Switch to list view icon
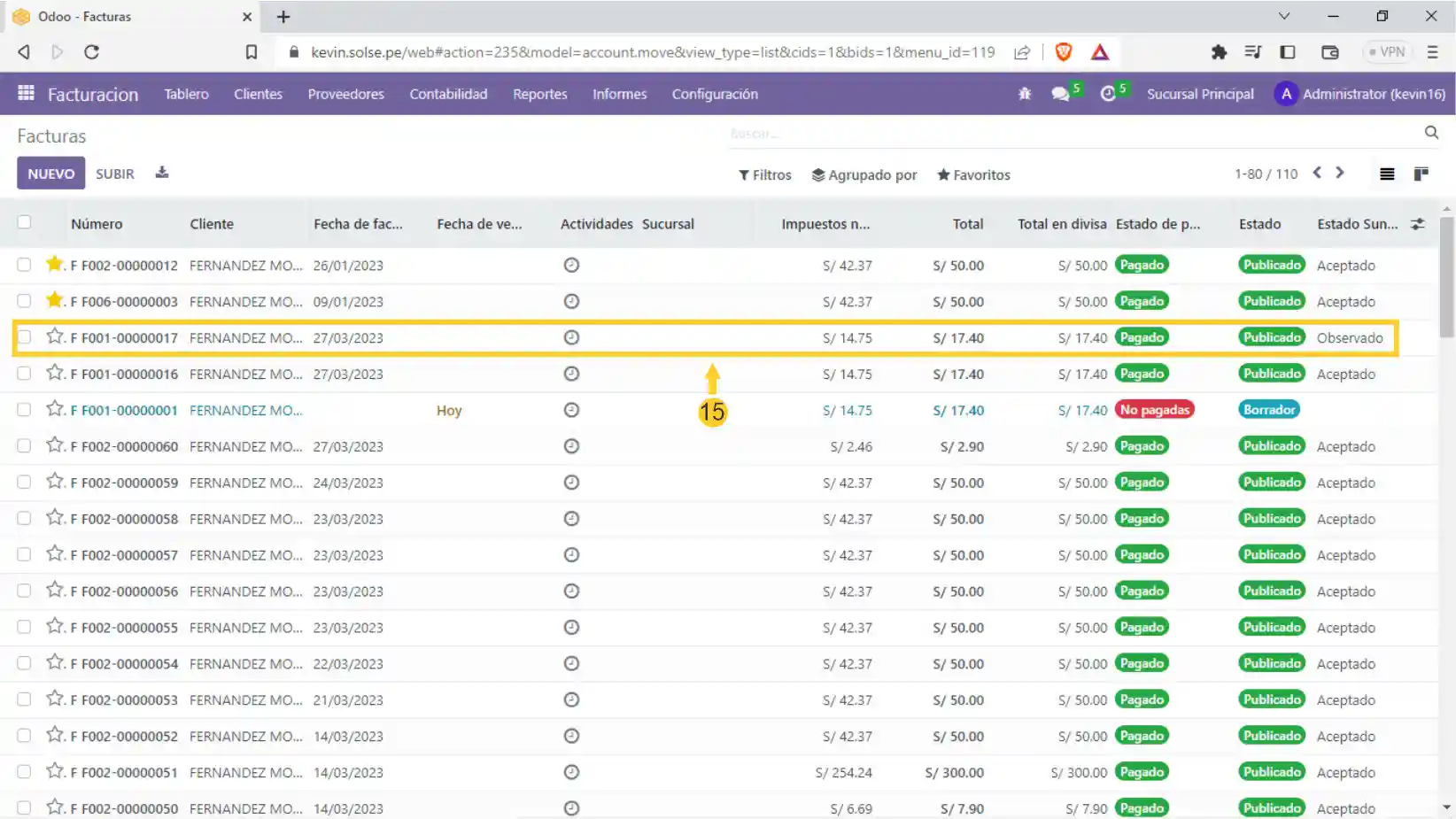Screen dimensions: 1456x819 (x=1387, y=174)
